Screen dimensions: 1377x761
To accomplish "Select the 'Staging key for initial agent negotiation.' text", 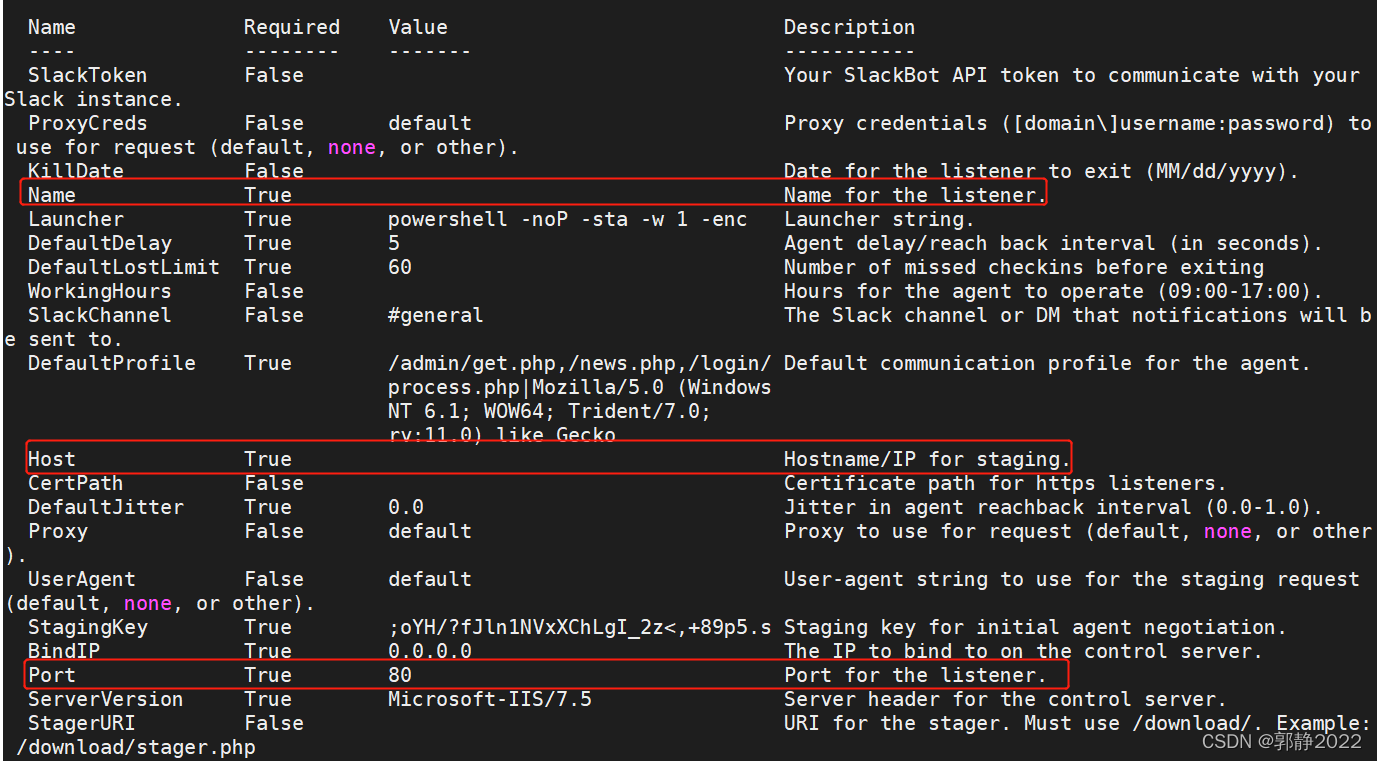I will (1035, 627).
